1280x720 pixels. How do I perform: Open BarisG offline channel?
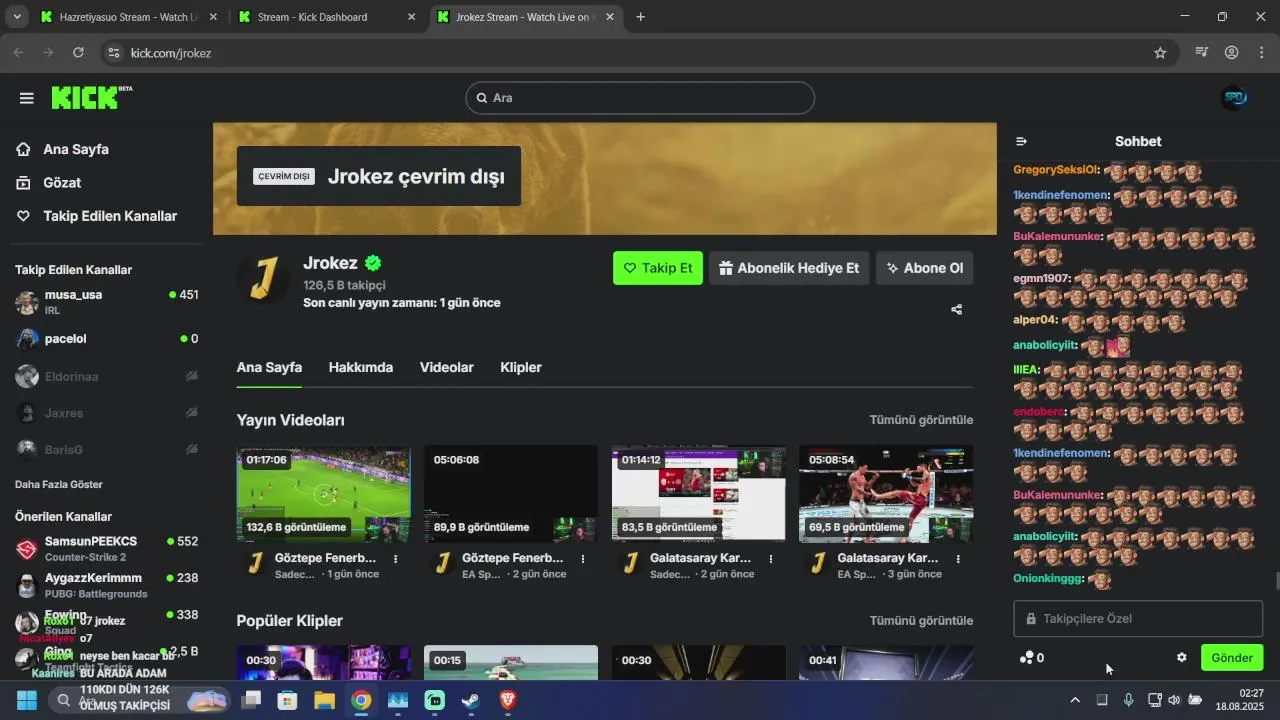pyautogui.click(x=106, y=450)
